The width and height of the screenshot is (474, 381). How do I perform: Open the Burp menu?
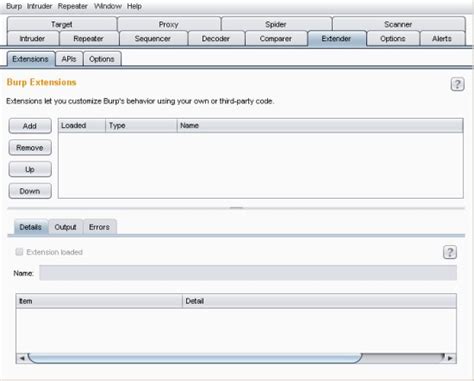14,6
